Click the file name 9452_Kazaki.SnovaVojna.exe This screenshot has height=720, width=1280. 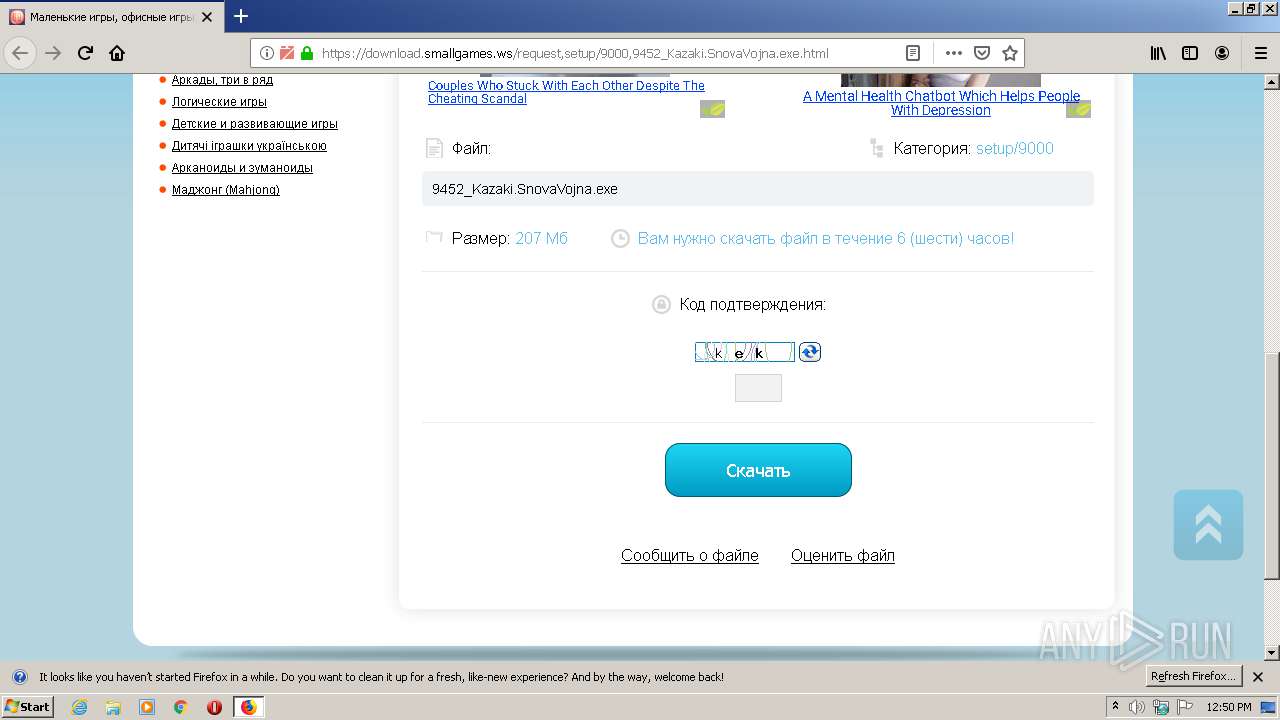coord(525,189)
